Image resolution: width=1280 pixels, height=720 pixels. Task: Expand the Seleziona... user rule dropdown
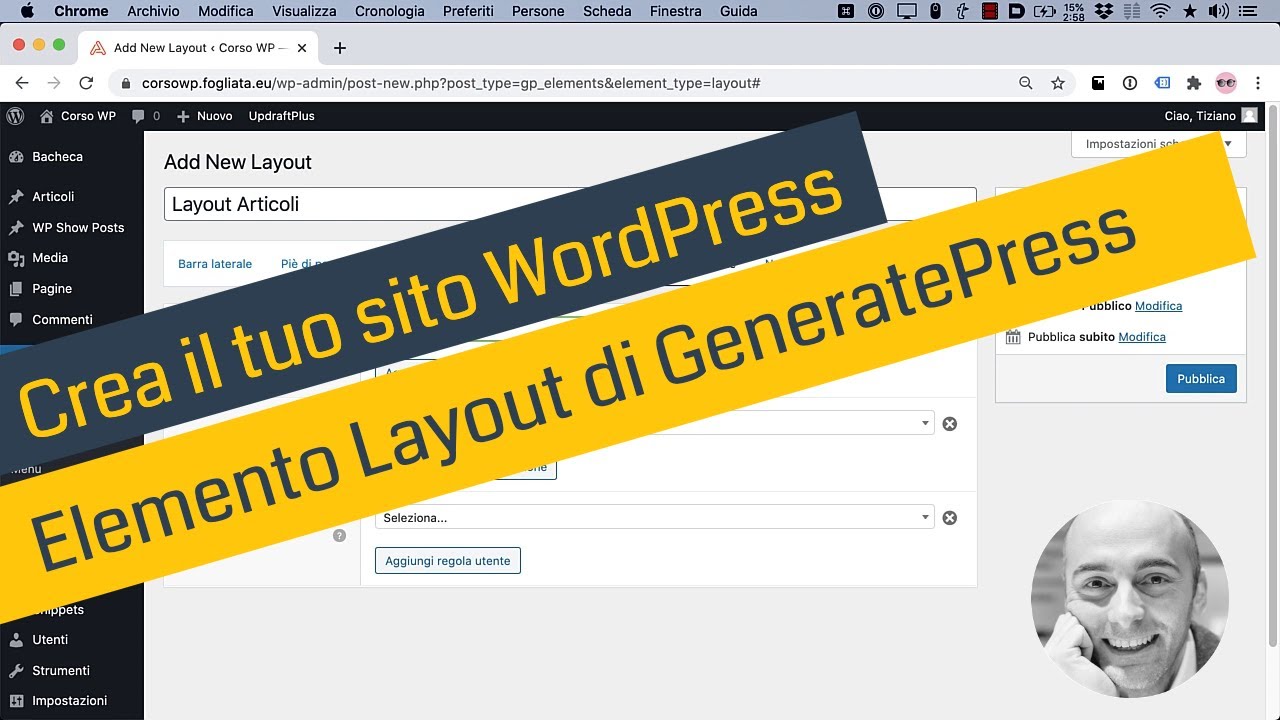655,517
